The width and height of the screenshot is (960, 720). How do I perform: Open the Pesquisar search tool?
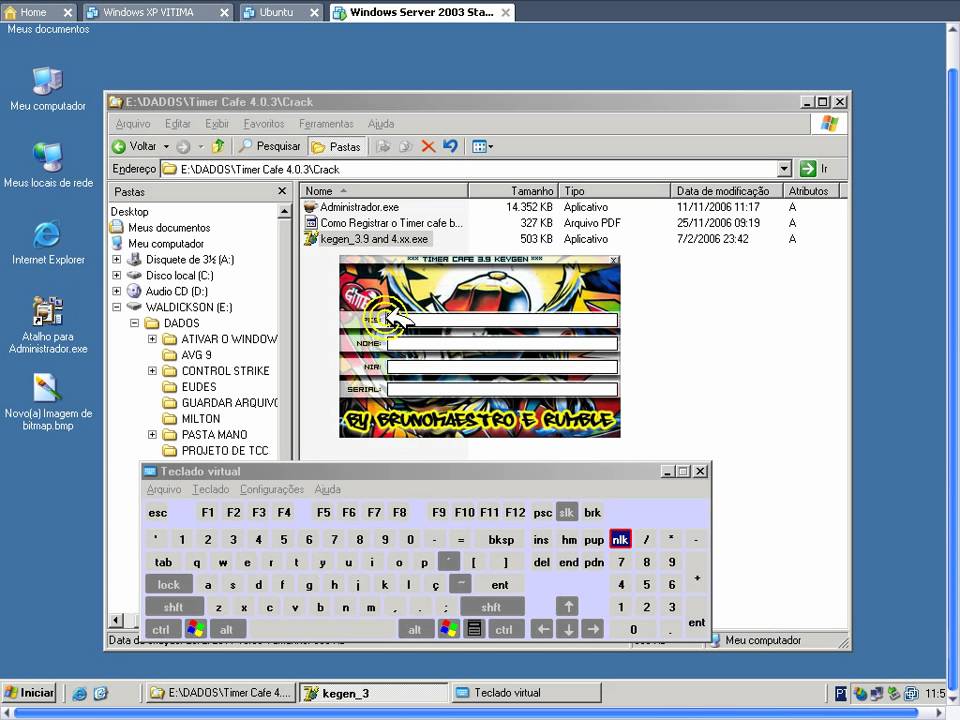(x=269, y=146)
